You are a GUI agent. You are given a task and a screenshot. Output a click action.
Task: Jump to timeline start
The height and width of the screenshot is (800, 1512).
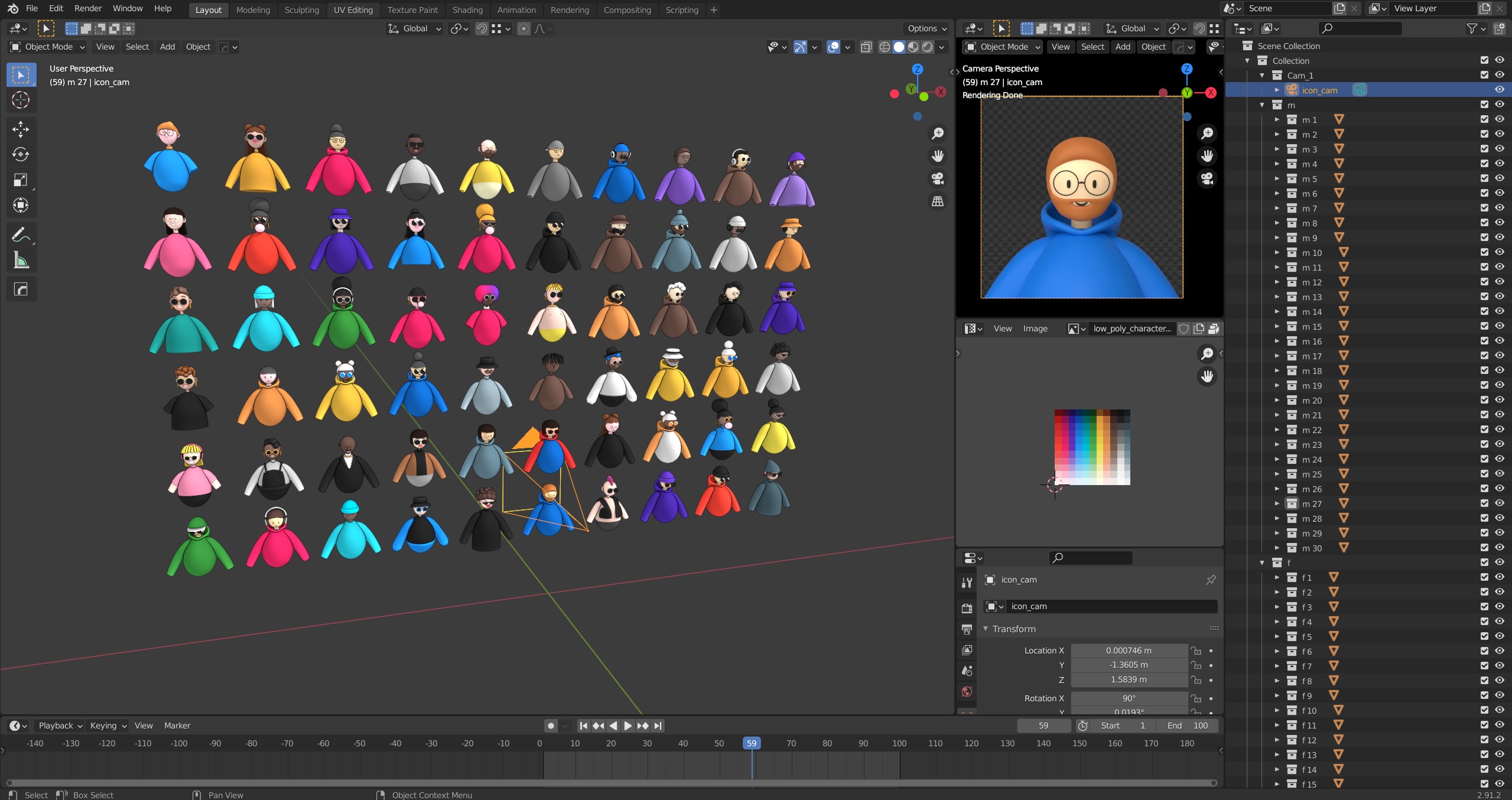583,726
